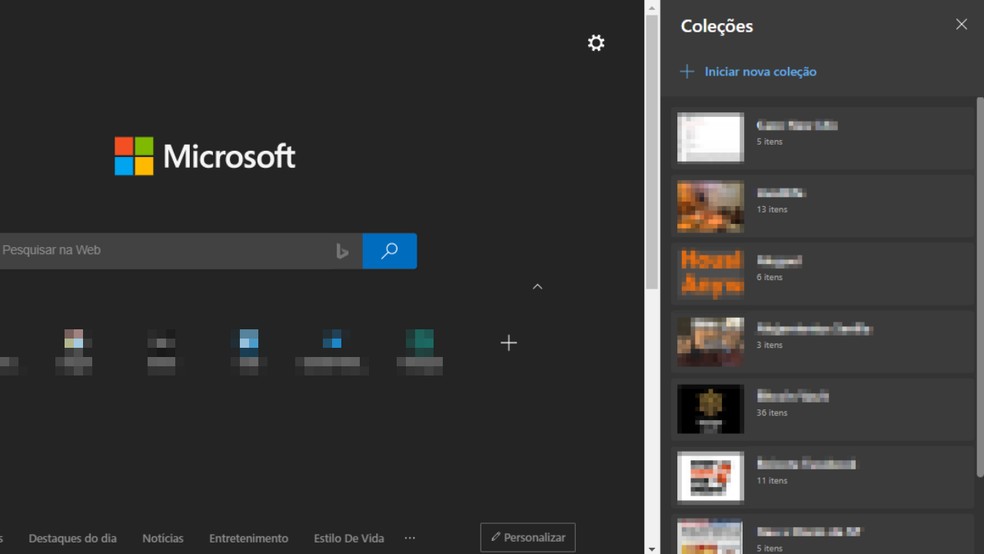Open the collection with 13 itens

(x=822, y=206)
